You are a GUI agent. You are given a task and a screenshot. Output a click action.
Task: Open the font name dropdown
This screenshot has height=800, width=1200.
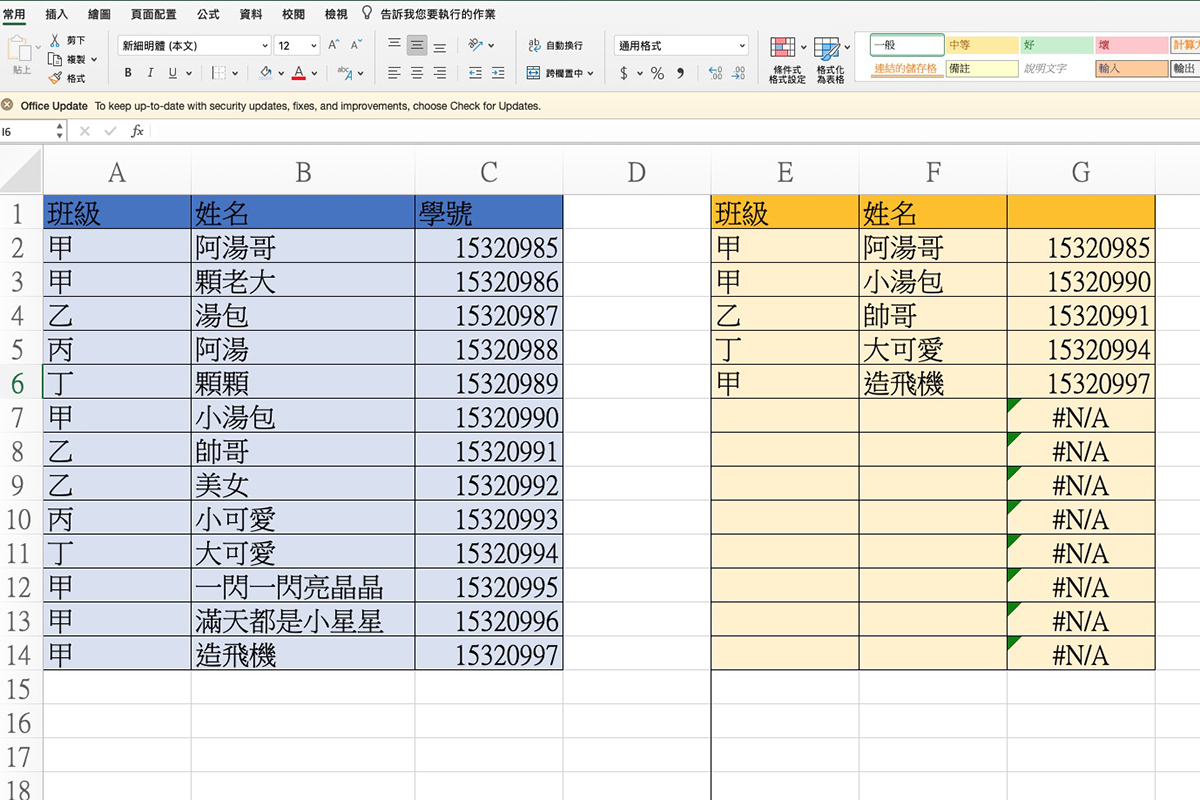(x=264, y=45)
